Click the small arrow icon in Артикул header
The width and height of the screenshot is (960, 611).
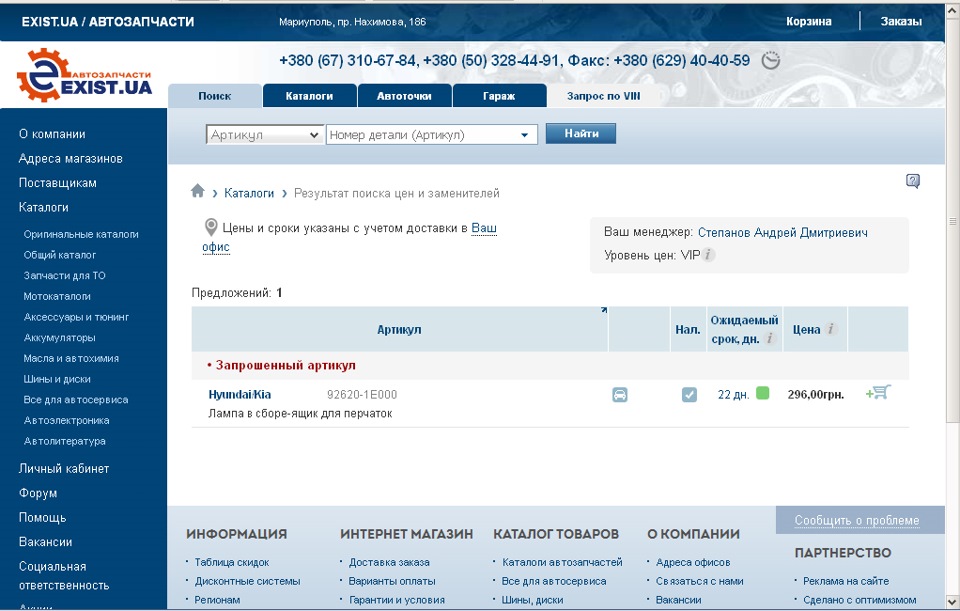604,310
